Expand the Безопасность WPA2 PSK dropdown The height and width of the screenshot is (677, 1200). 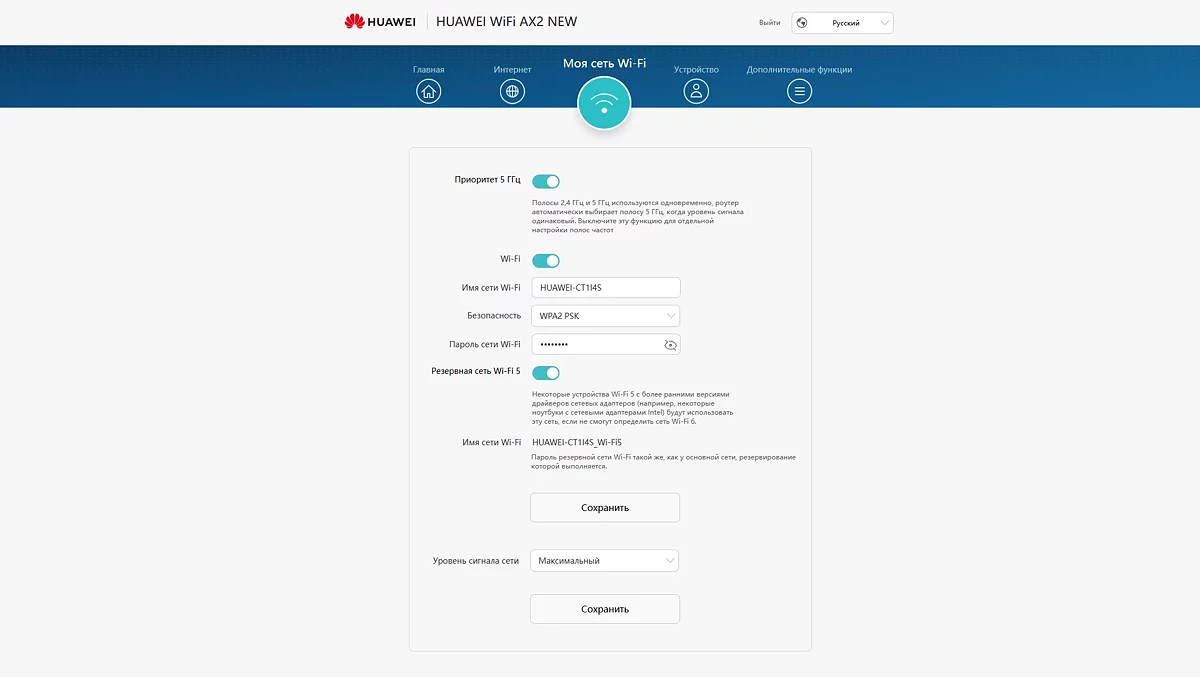[605, 316]
